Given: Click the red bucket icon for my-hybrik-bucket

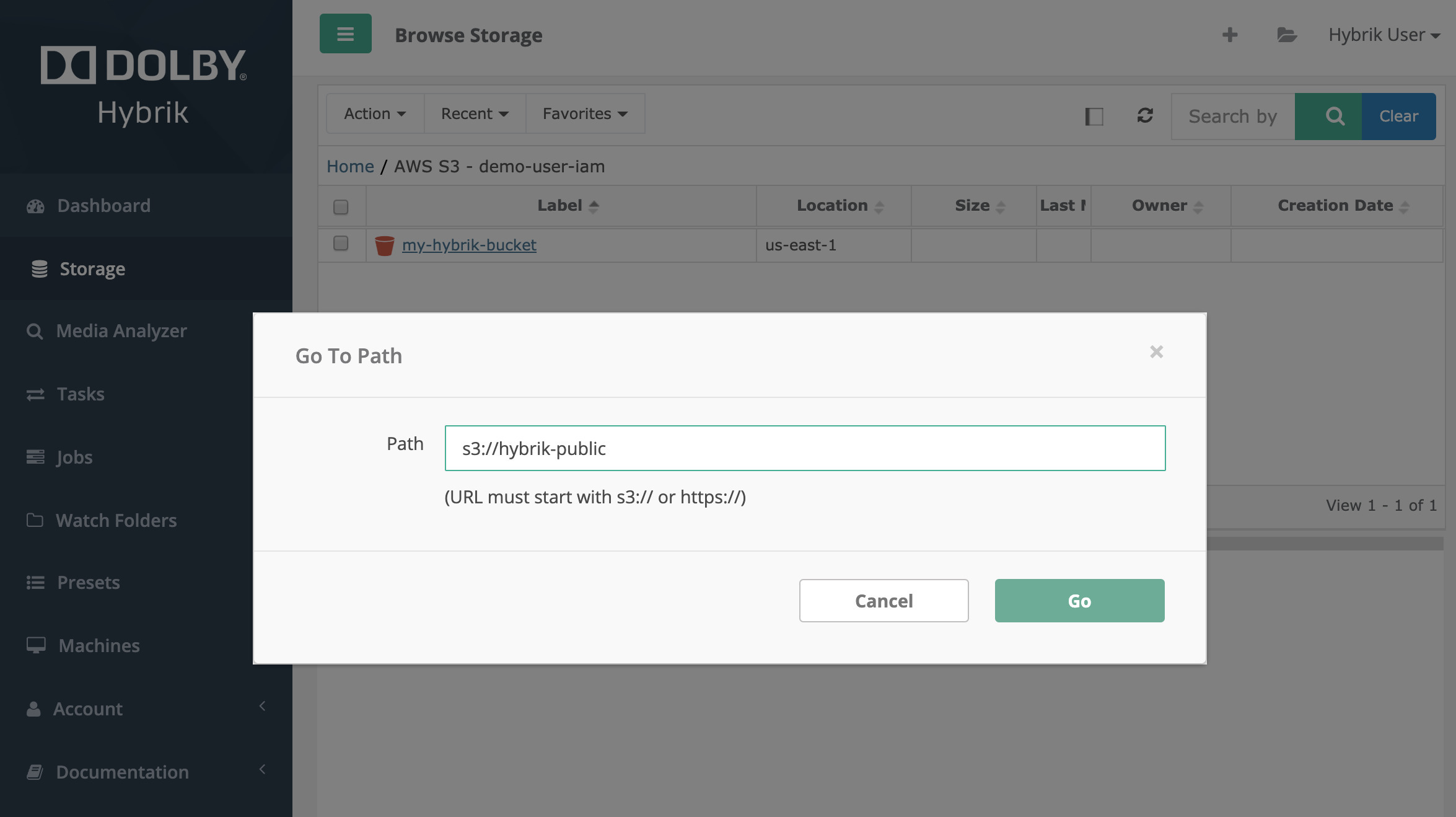Looking at the screenshot, I should pyautogui.click(x=384, y=245).
